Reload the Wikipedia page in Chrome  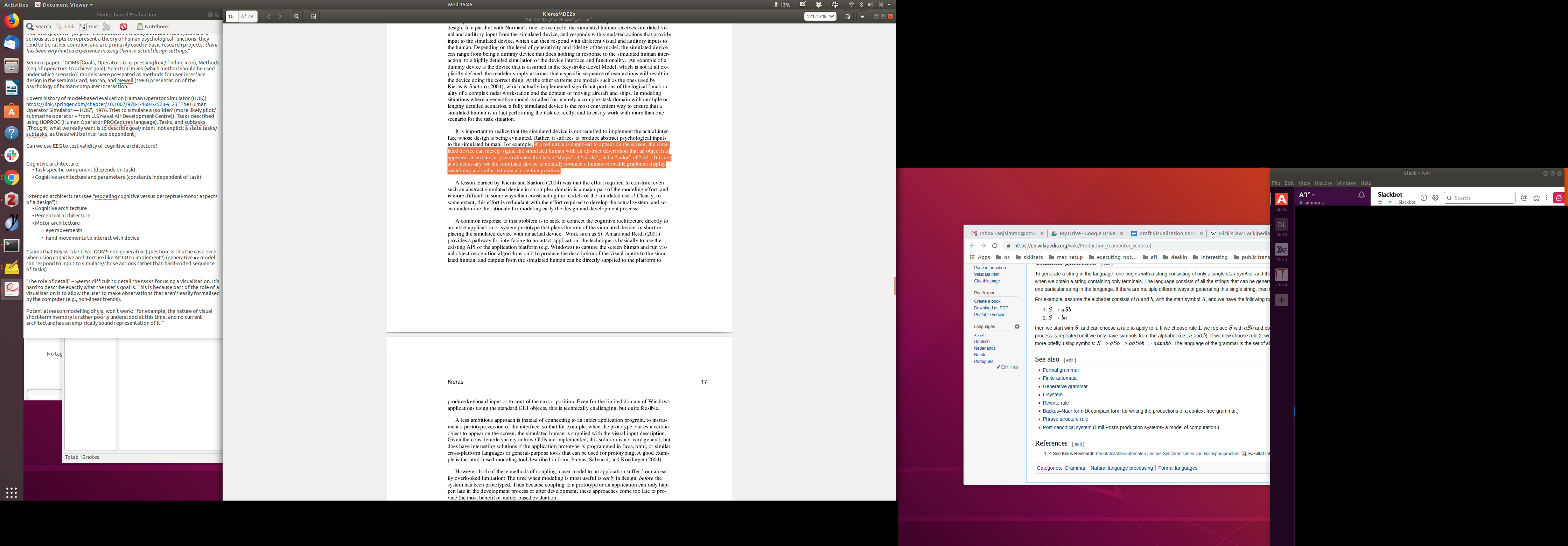click(x=995, y=246)
